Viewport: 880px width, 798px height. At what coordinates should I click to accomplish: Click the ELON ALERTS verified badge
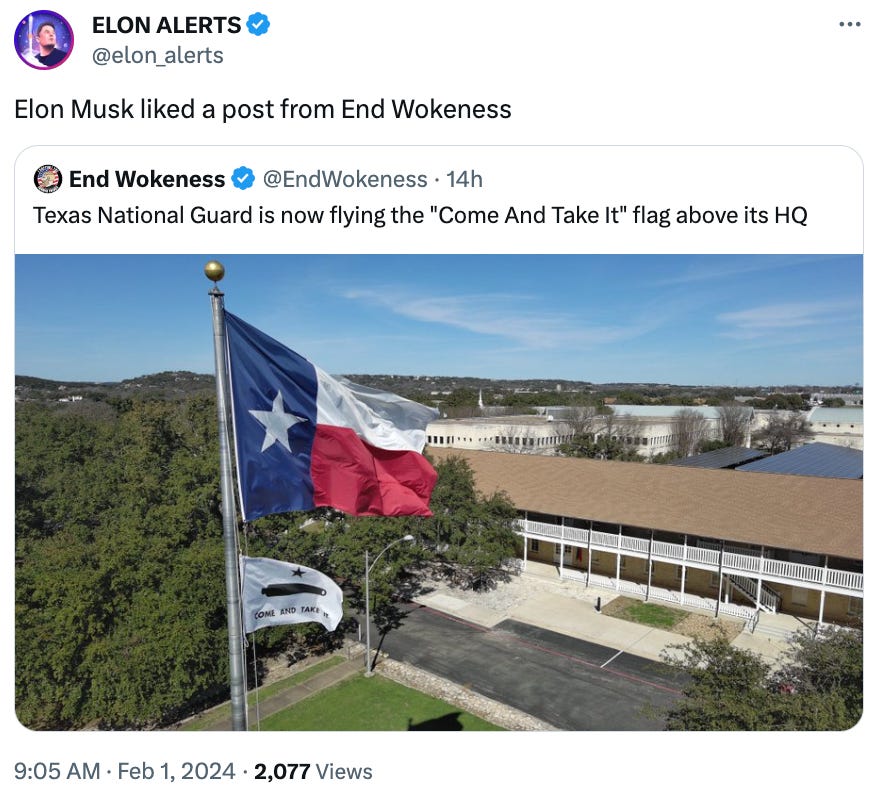tap(258, 25)
